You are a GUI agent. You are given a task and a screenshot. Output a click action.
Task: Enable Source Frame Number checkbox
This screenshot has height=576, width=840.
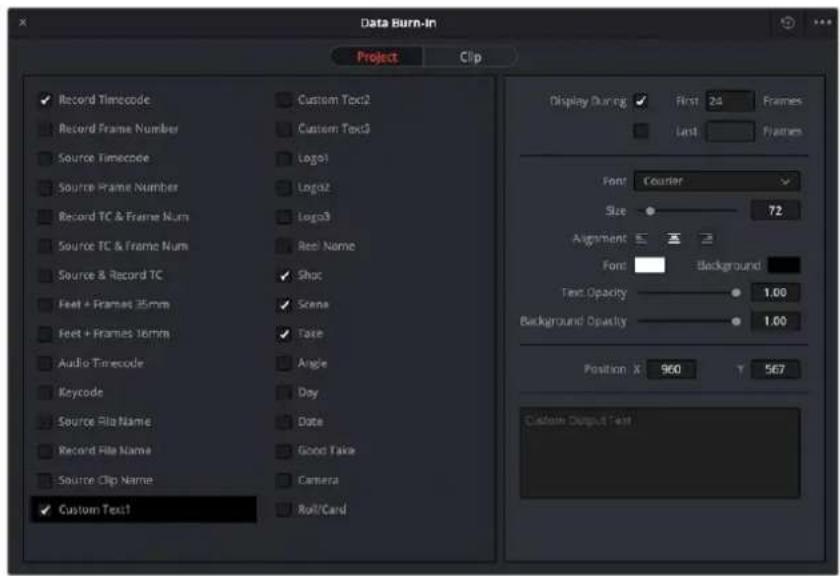[x=45, y=188]
